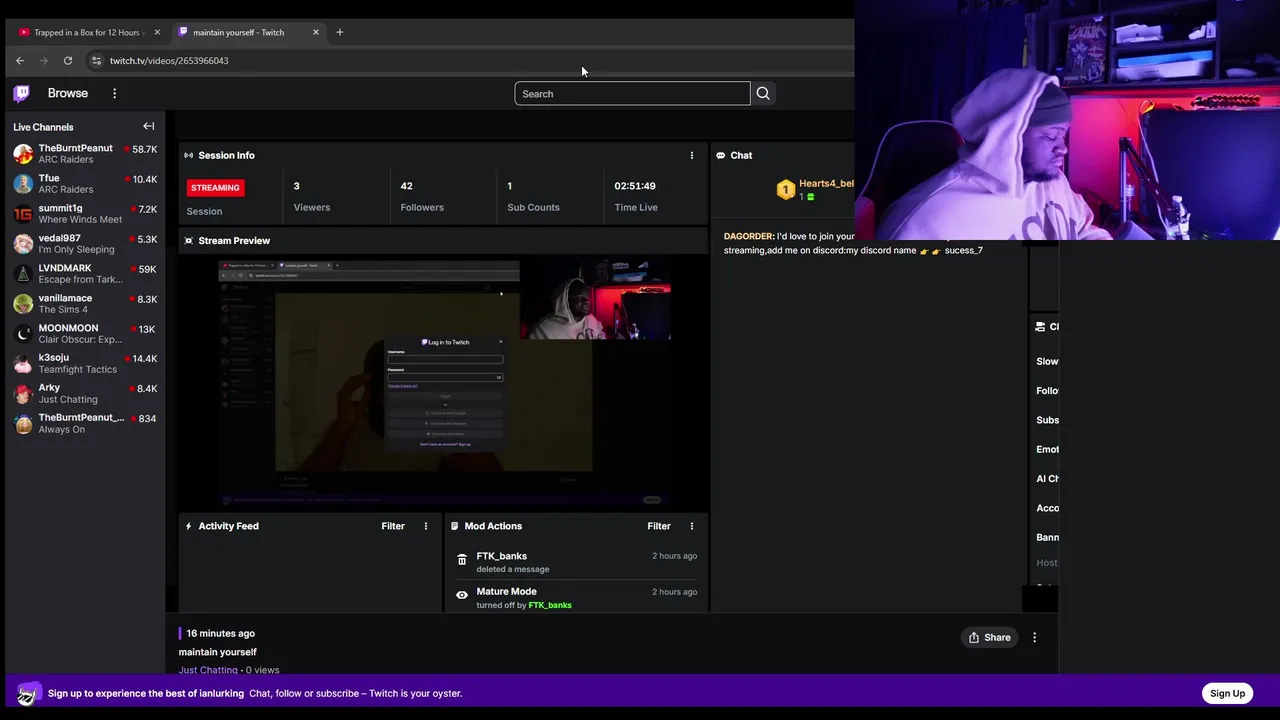Open the Just Chatting category link

(208, 670)
